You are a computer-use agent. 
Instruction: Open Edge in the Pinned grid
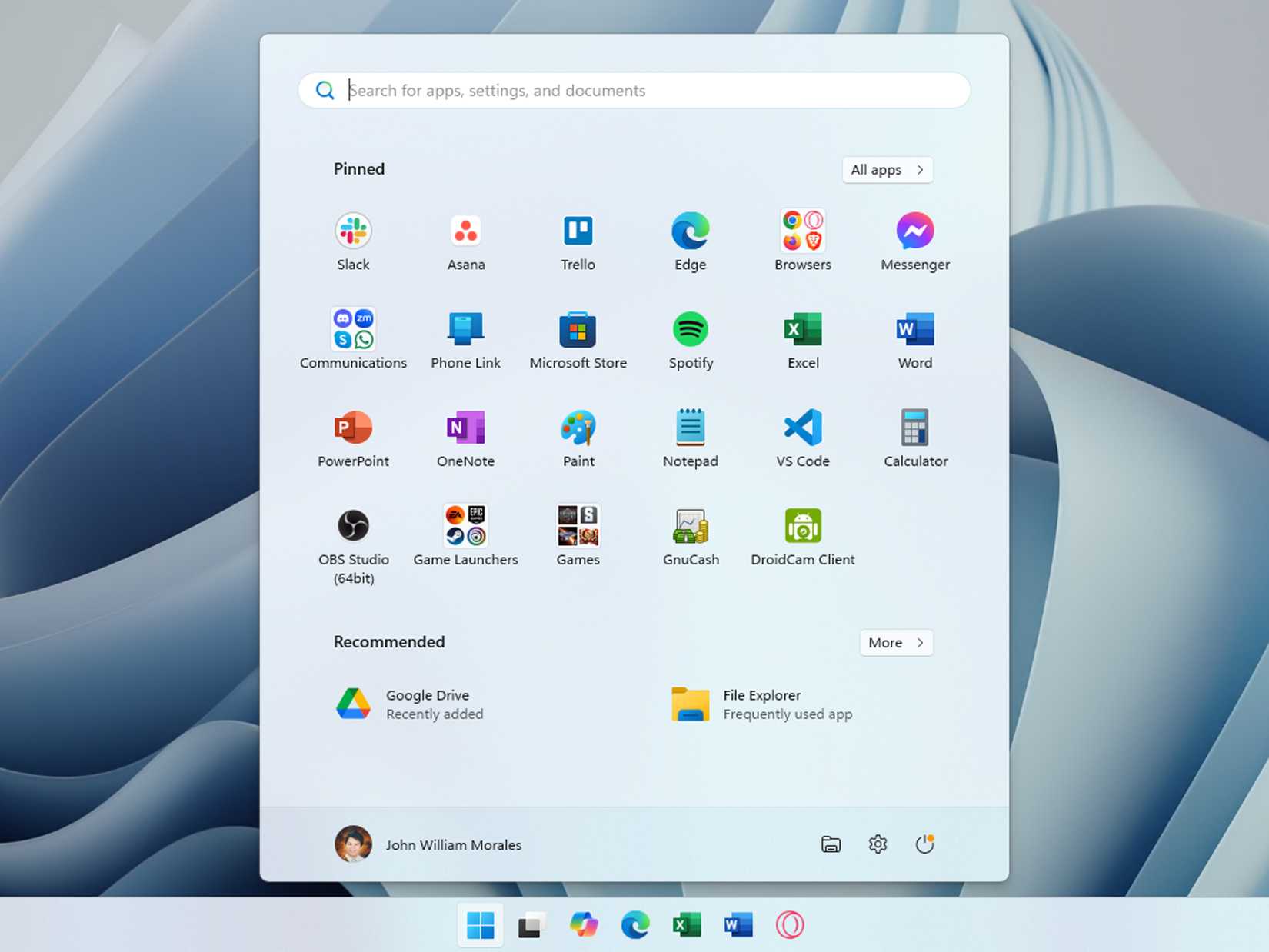690,241
